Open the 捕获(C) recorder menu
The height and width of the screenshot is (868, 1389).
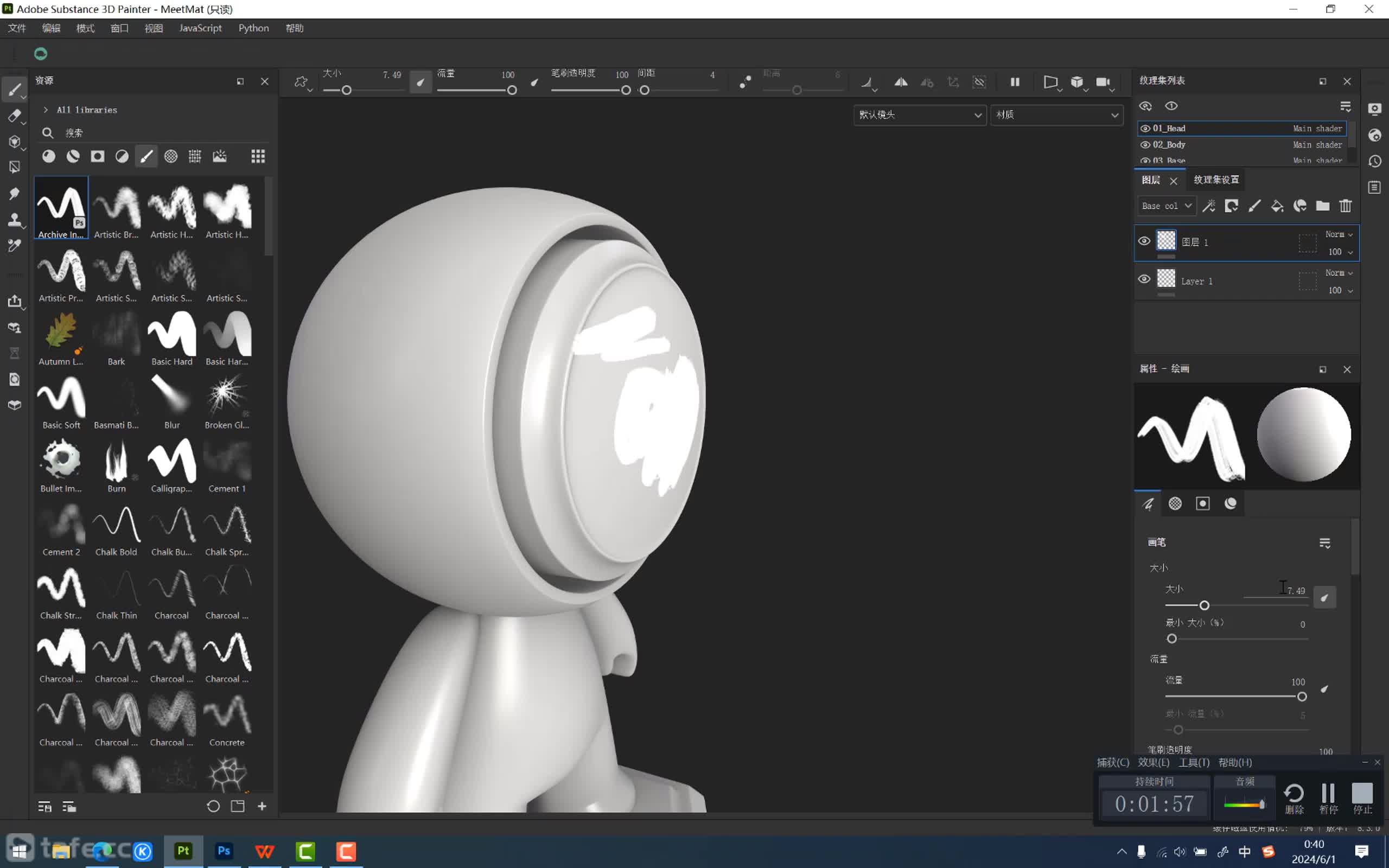coord(1113,762)
